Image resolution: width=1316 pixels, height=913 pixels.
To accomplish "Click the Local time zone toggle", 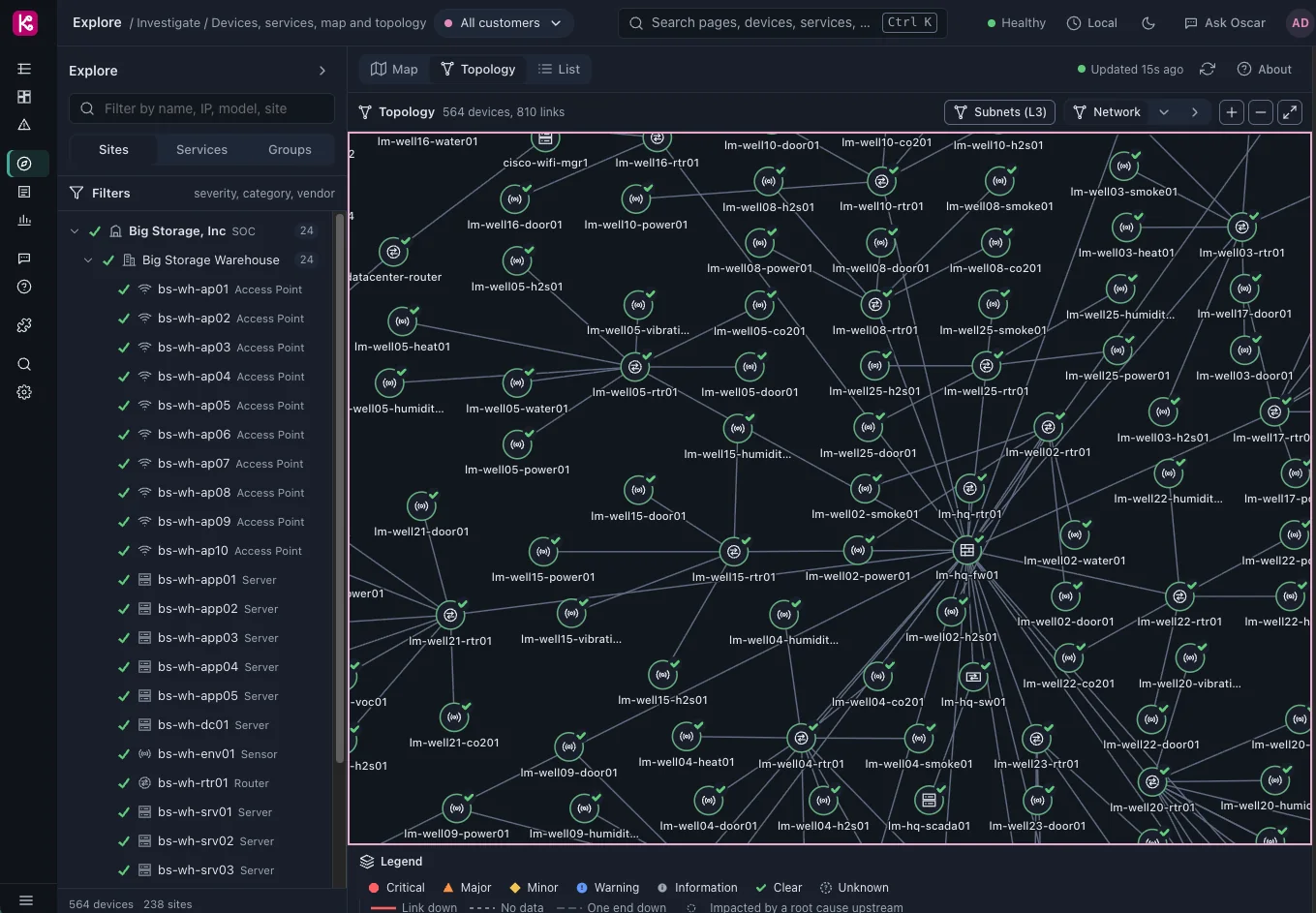I will (1091, 23).
